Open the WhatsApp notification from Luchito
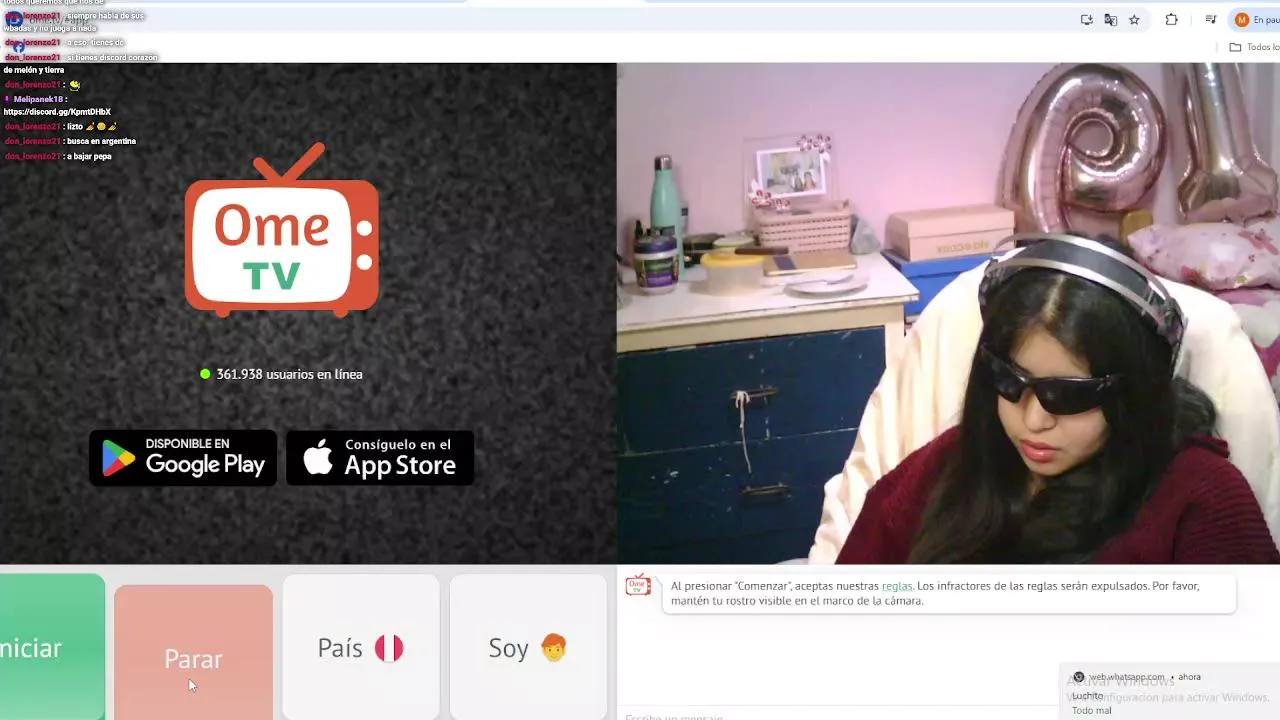Screen dimensions: 1280x720 [1170, 693]
